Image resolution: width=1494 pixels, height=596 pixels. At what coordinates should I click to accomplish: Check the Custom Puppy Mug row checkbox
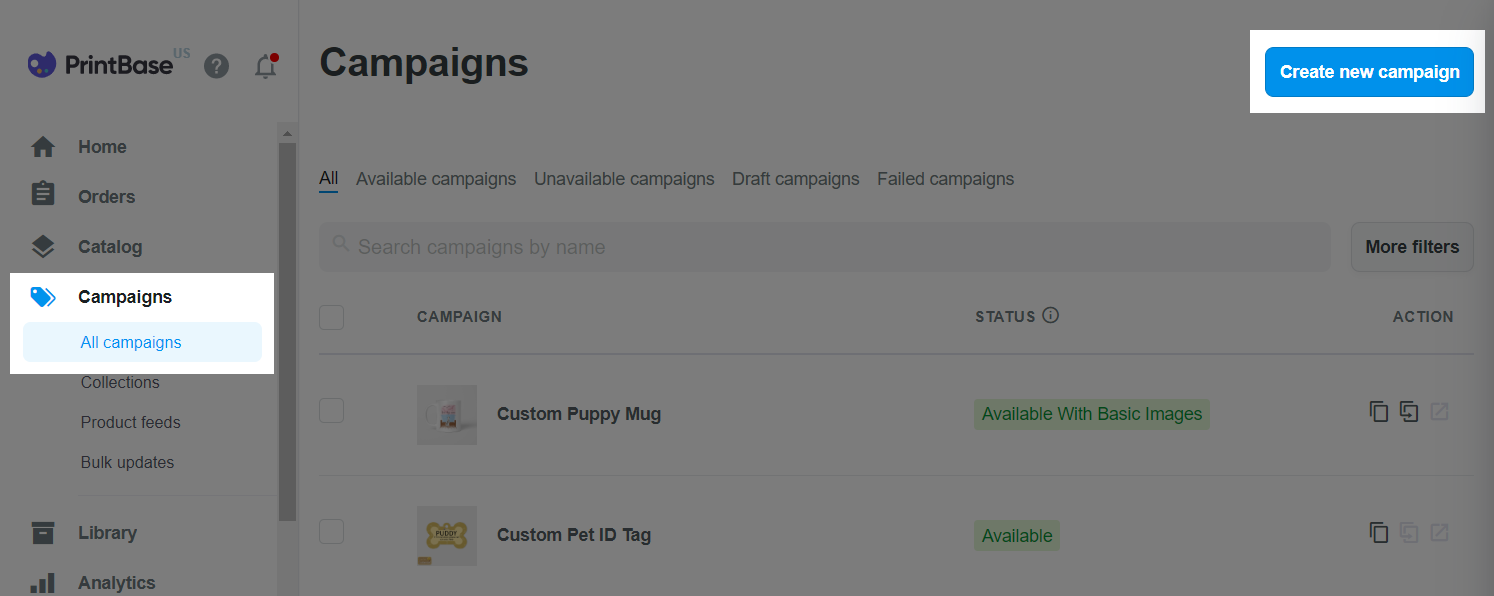pyautogui.click(x=331, y=410)
